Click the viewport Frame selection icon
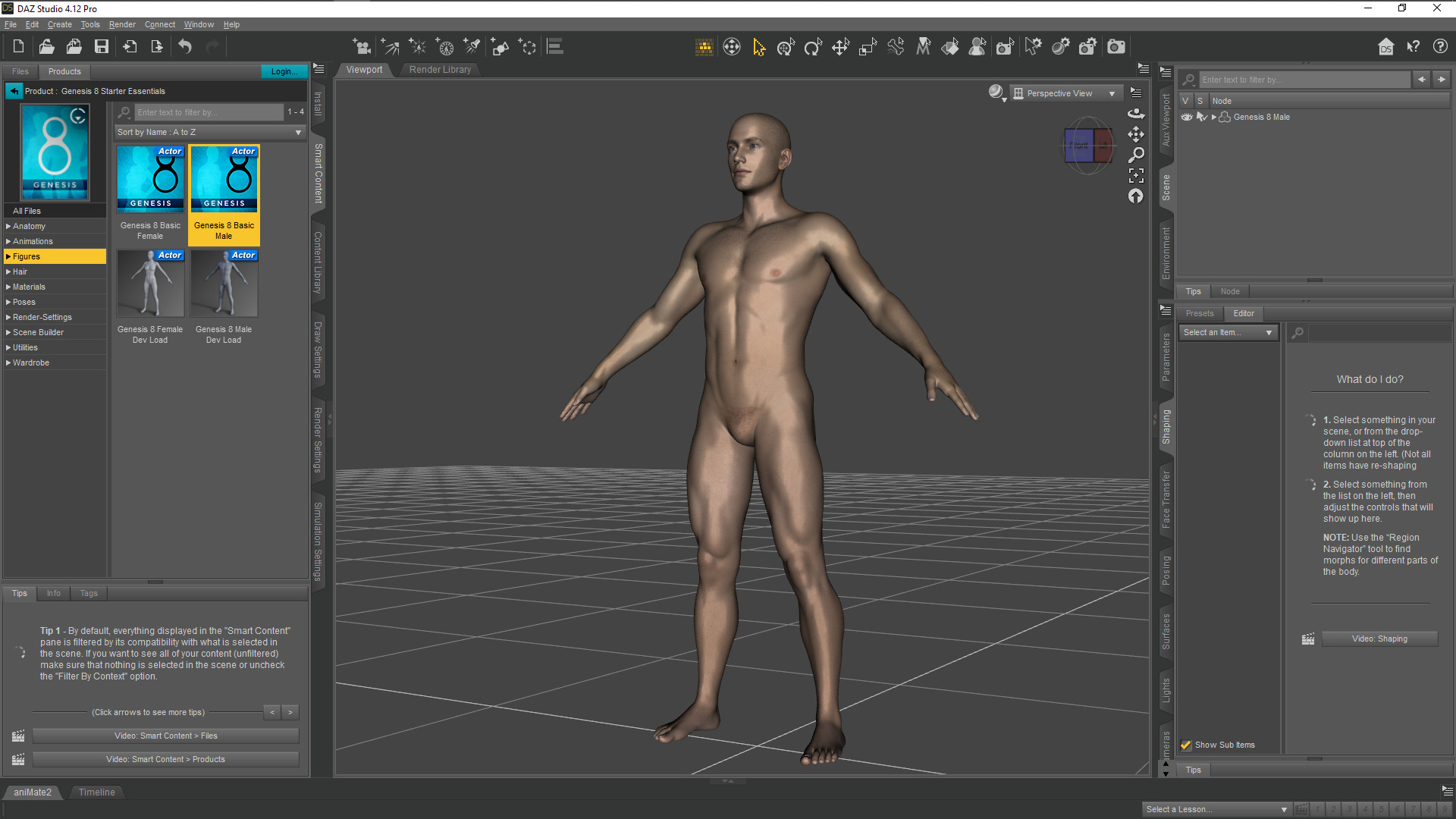The width and height of the screenshot is (1456, 819). click(x=1135, y=175)
